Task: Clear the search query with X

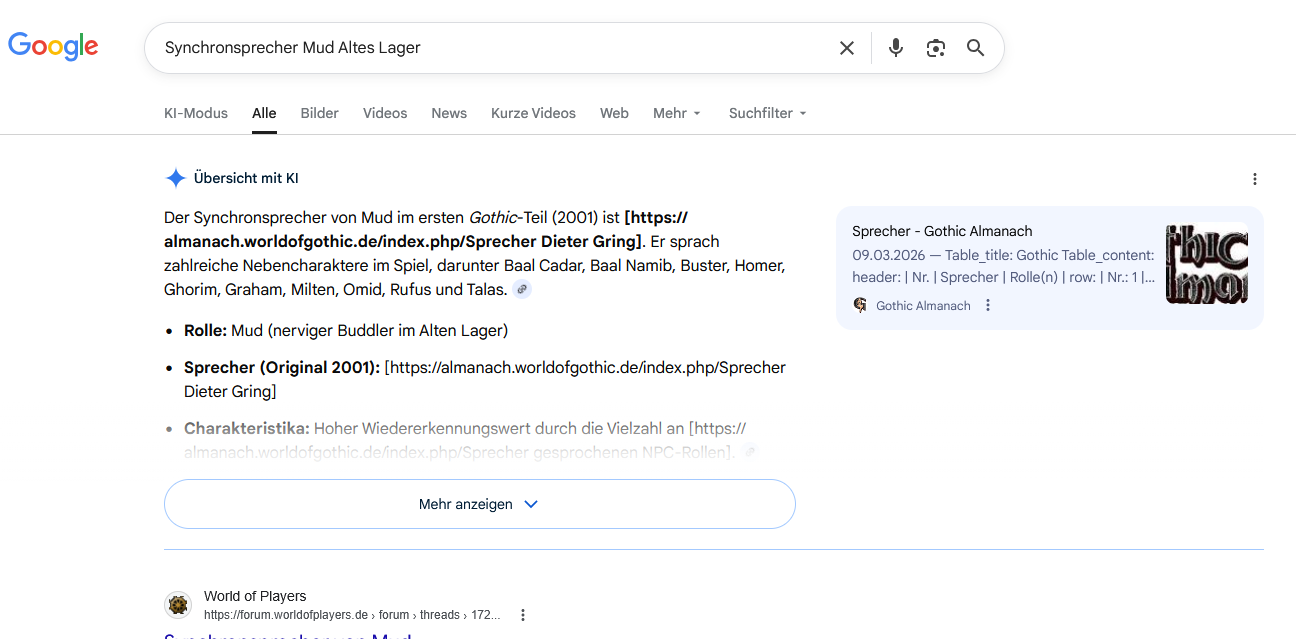Action: 847,48
